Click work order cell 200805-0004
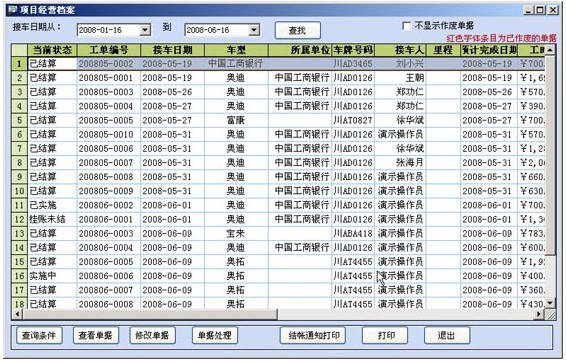566x361 pixels. pos(109,106)
